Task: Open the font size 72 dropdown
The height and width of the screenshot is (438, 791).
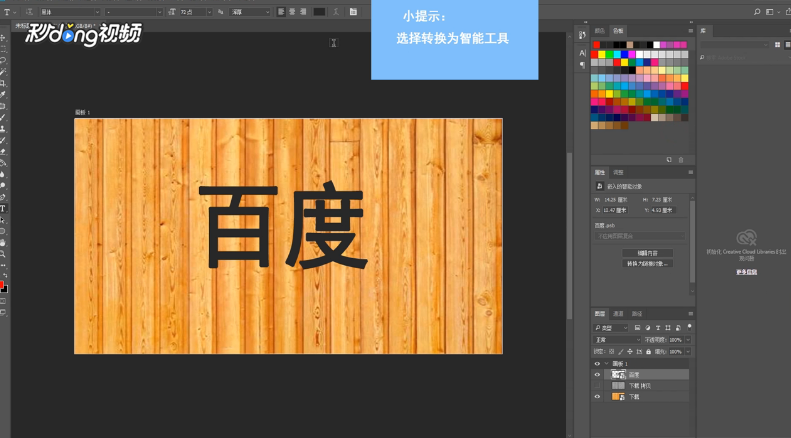Action: pyautogui.click(x=196, y=12)
